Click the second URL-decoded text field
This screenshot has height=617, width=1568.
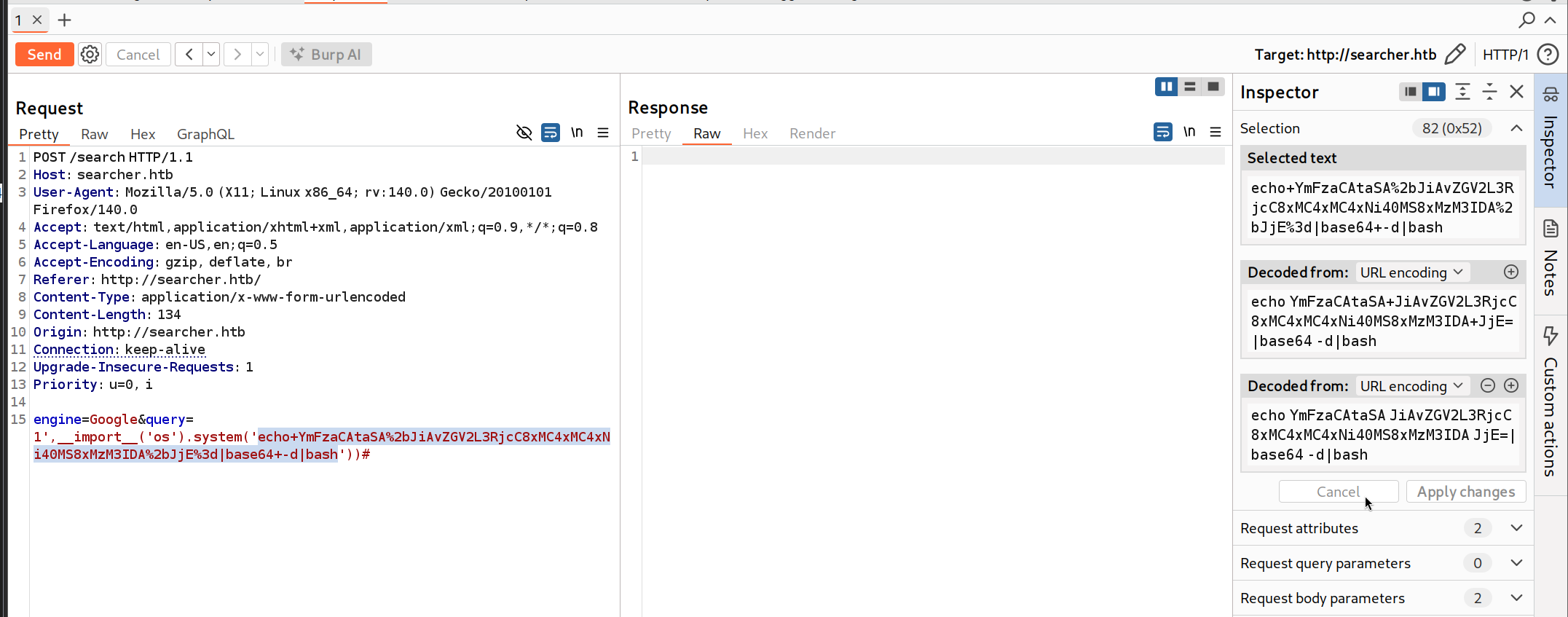[x=1382, y=435]
